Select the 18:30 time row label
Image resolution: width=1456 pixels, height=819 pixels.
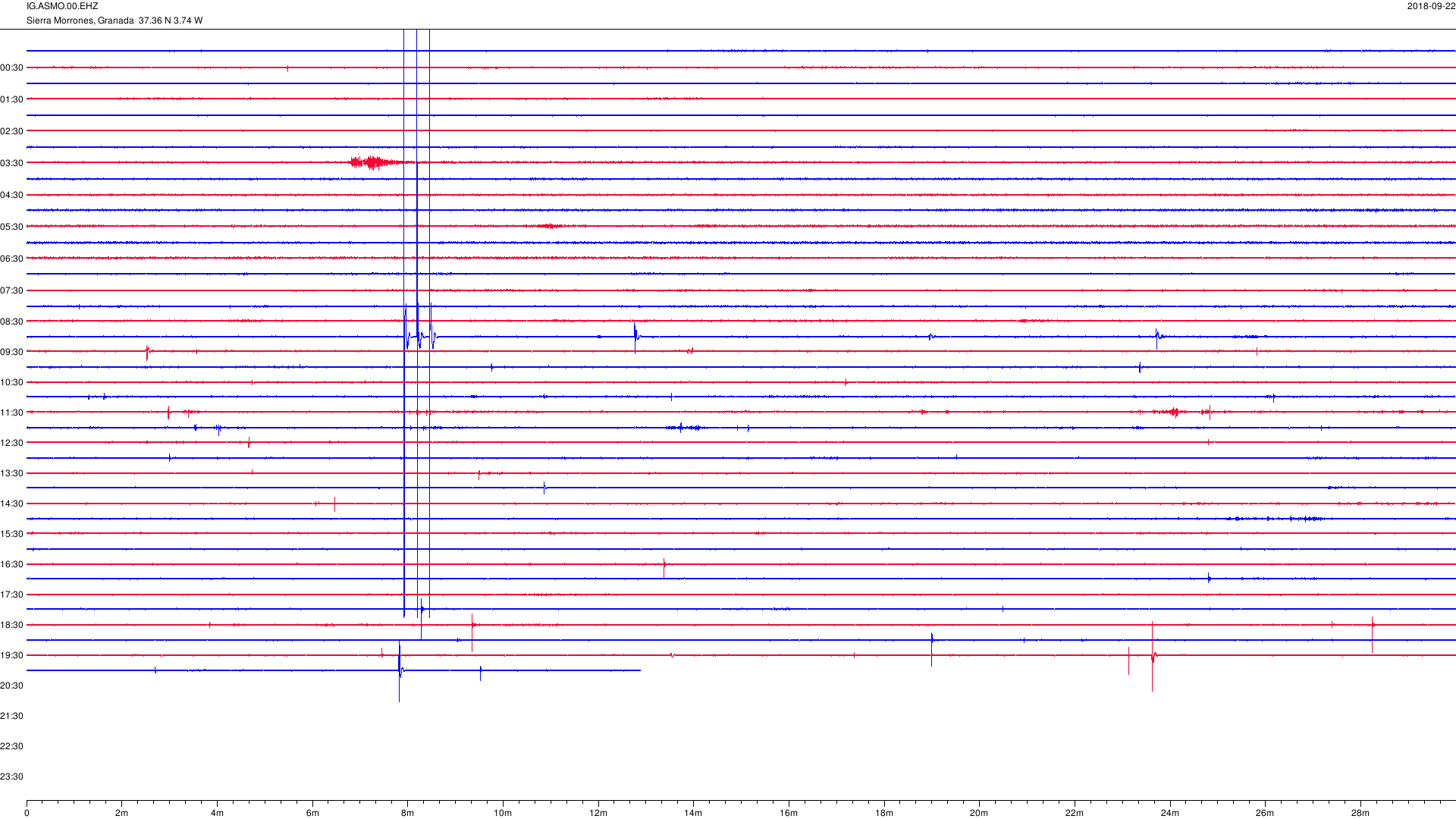click(12, 625)
